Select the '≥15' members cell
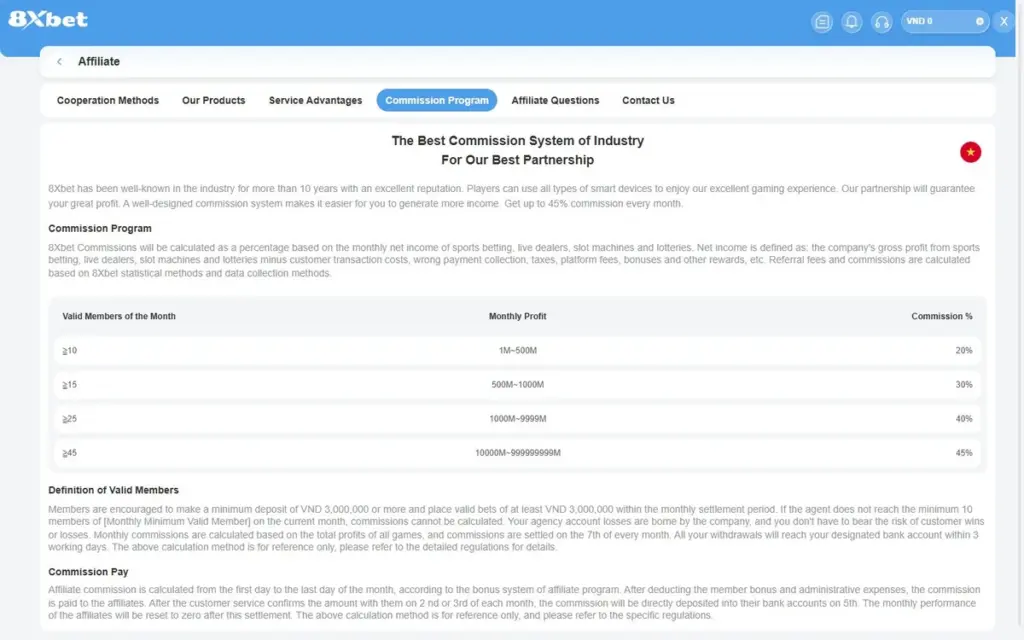The height and width of the screenshot is (640, 1024). pyautogui.click(x=70, y=385)
